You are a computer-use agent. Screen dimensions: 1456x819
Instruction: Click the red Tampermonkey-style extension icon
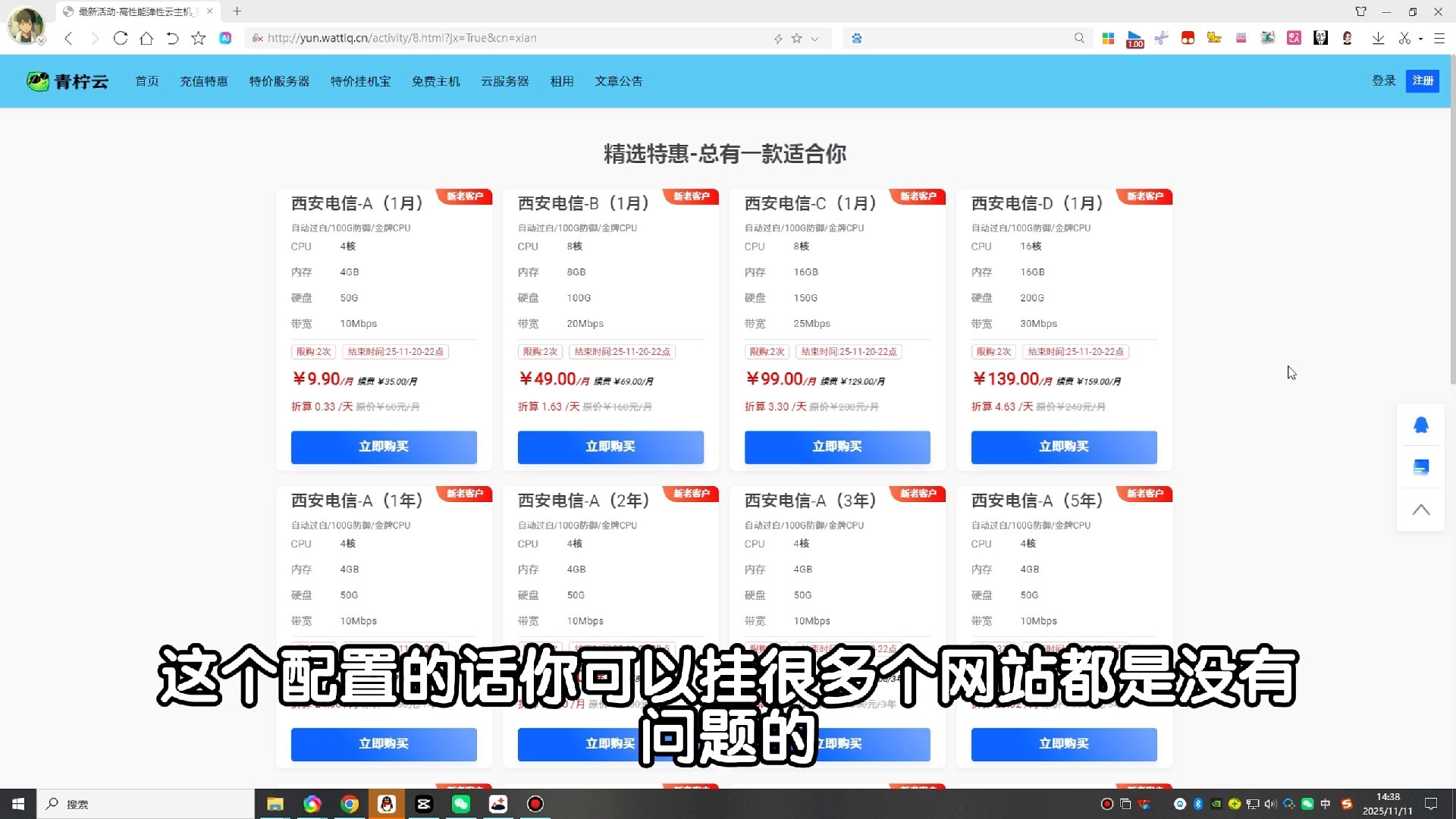[x=1188, y=38]
